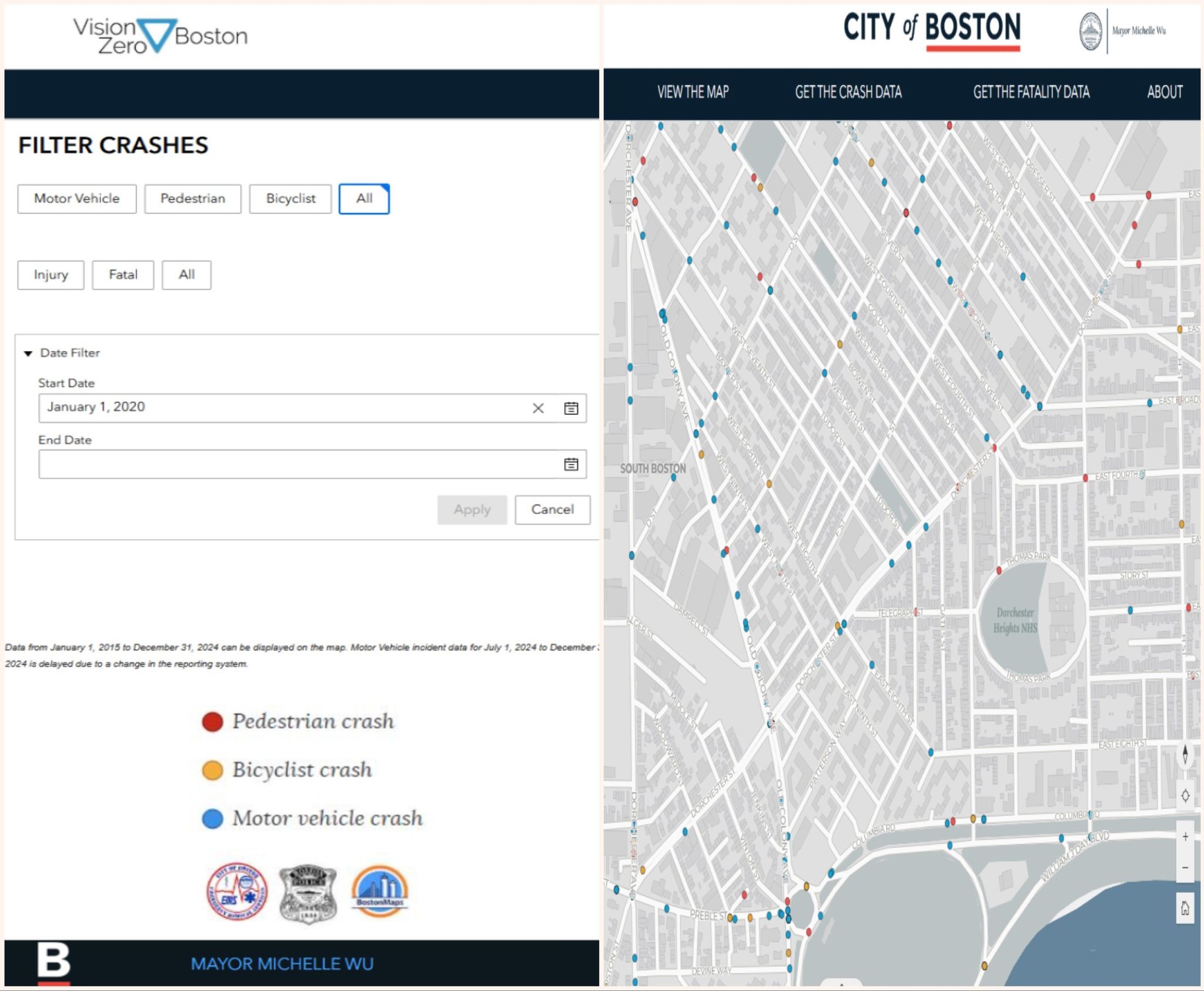This screenshot has width=1204, height=991.
Task: Open GET THE FATALITY DATA menu item
Action: 1032,92
